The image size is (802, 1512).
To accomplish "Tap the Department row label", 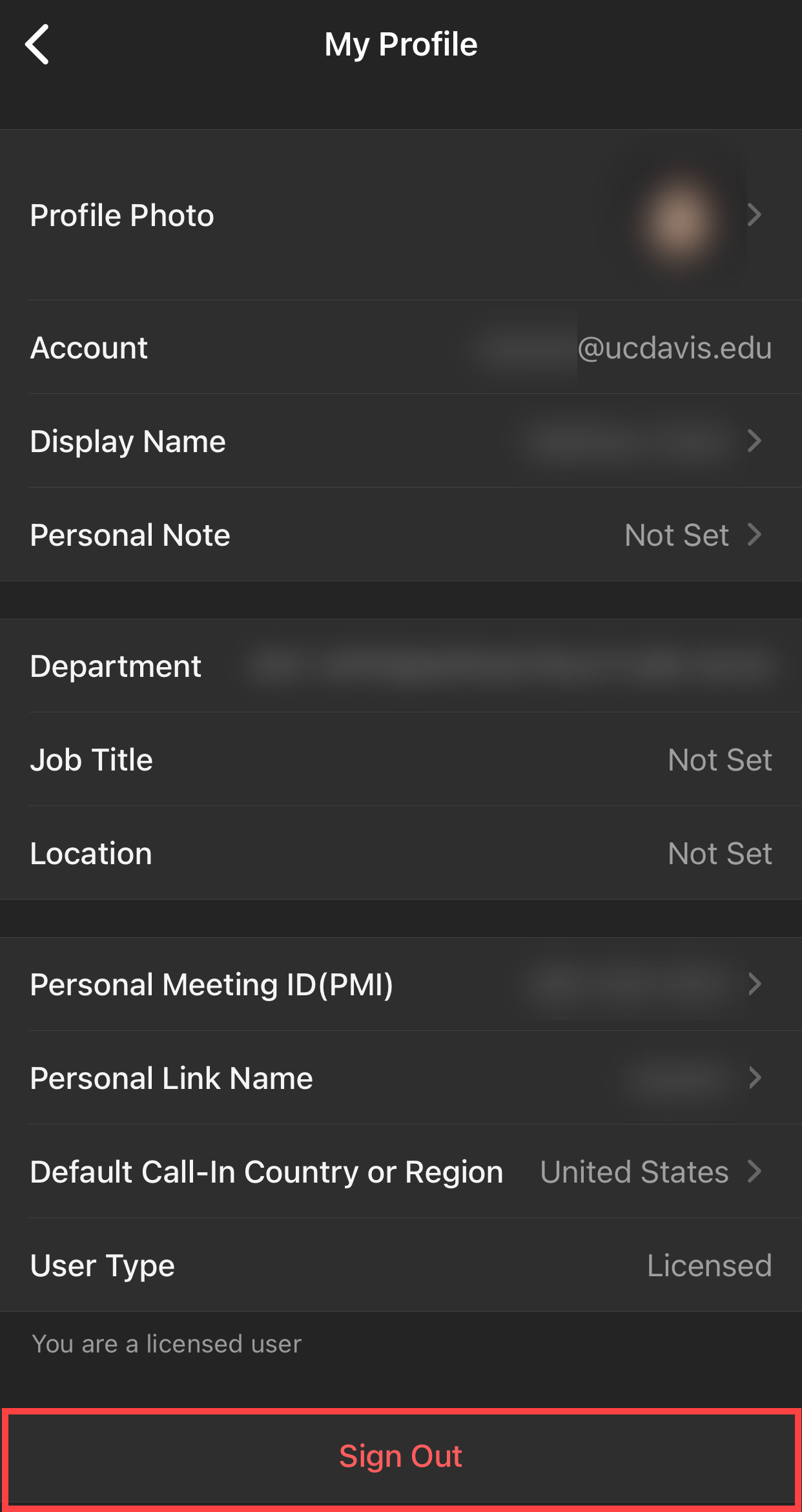I will 116,667.
